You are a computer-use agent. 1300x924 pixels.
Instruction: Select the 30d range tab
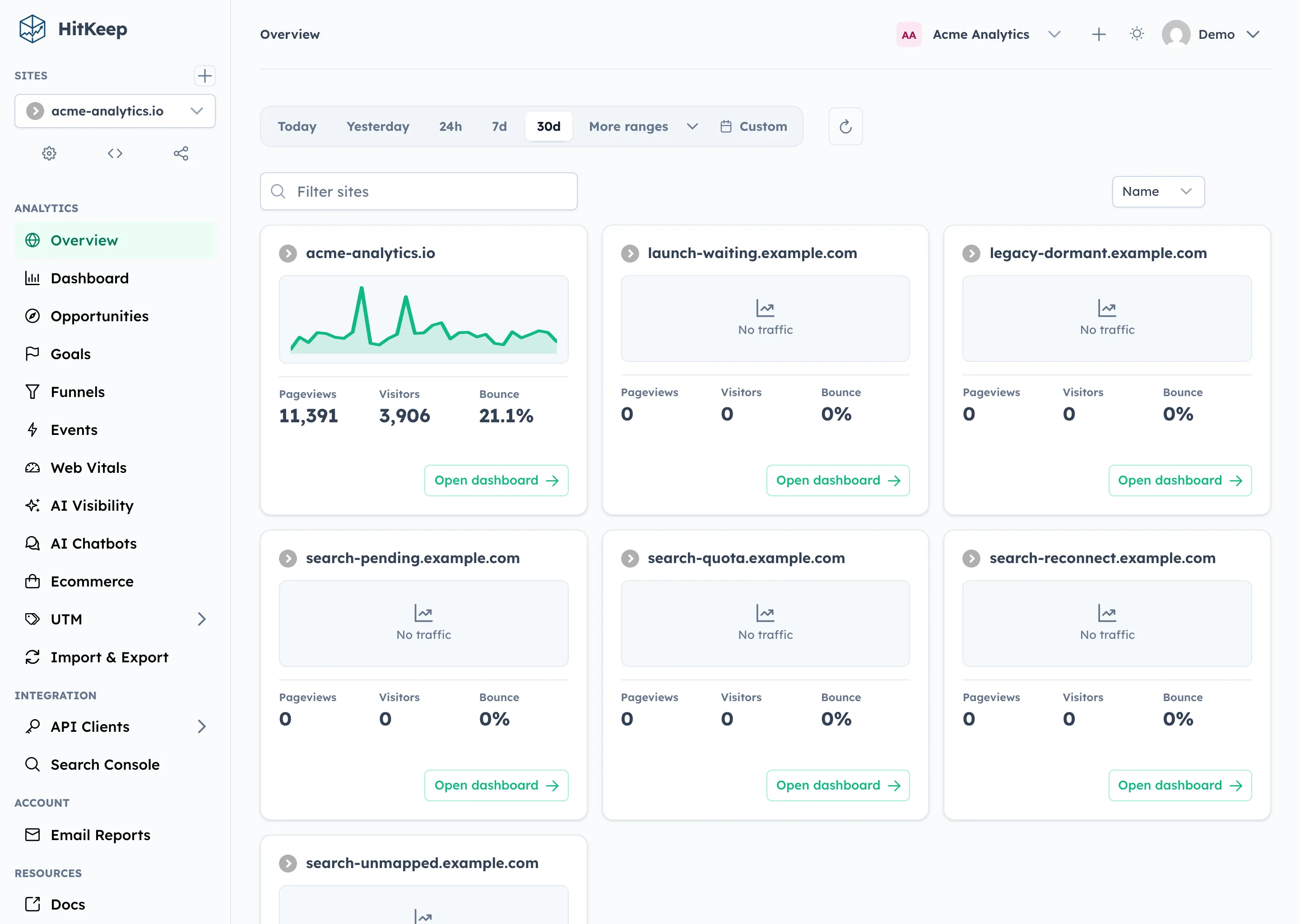point(549,126)
